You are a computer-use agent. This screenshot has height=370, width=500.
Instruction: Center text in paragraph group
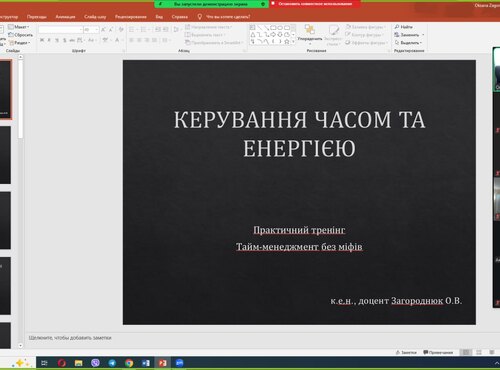(139, 40)
